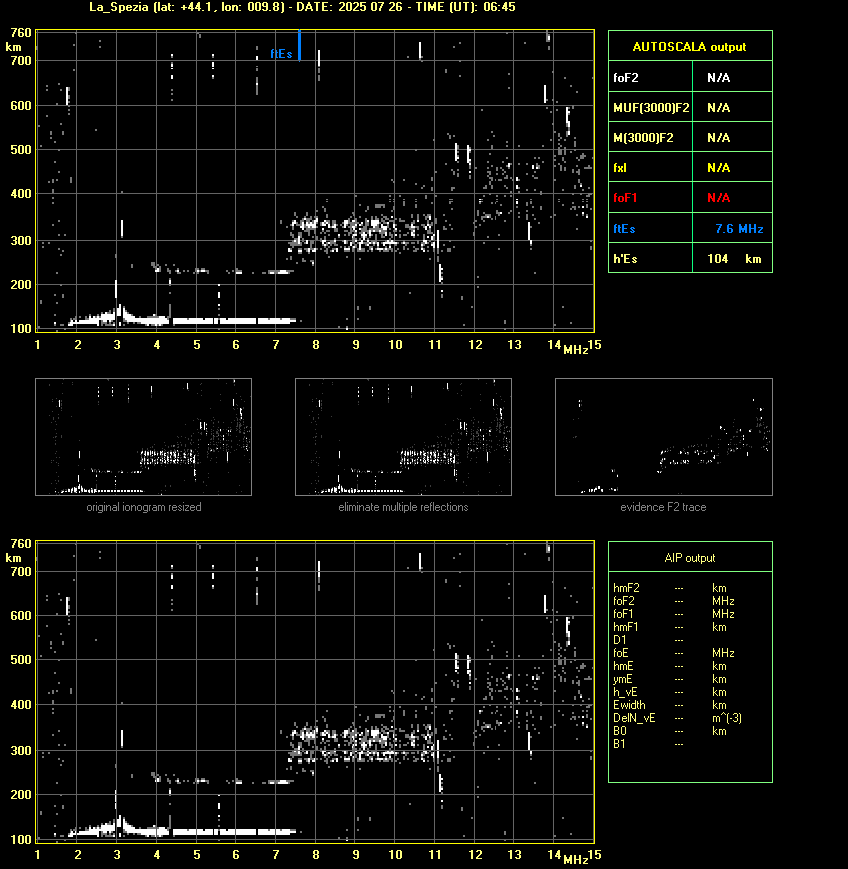Select the foE row in AIP output

(x=673, y=653)
